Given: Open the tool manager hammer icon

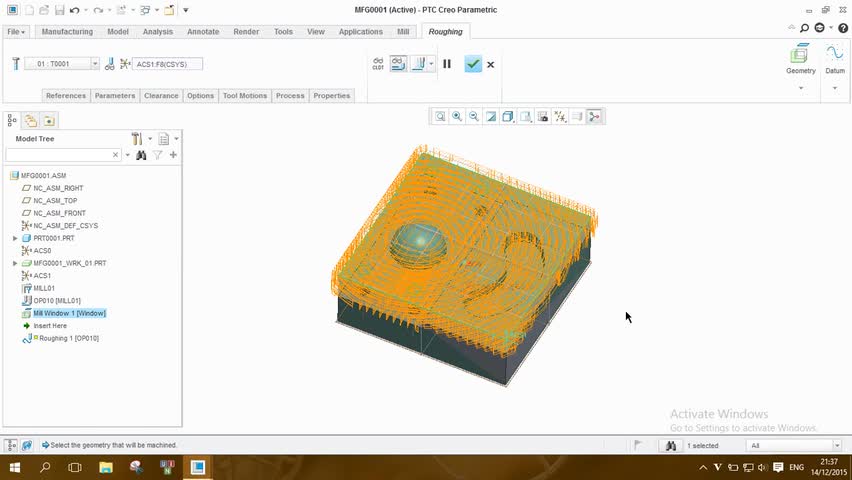Looking at the screenshot, I should coord(16,64).
